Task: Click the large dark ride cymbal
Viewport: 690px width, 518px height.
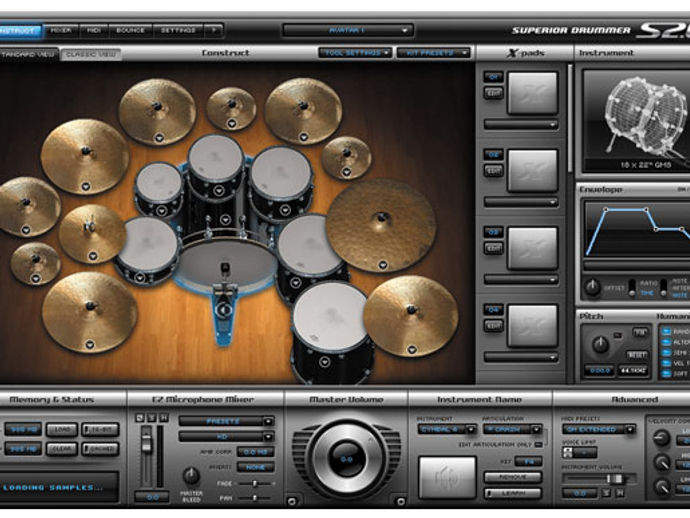Action: click(381, 224)
